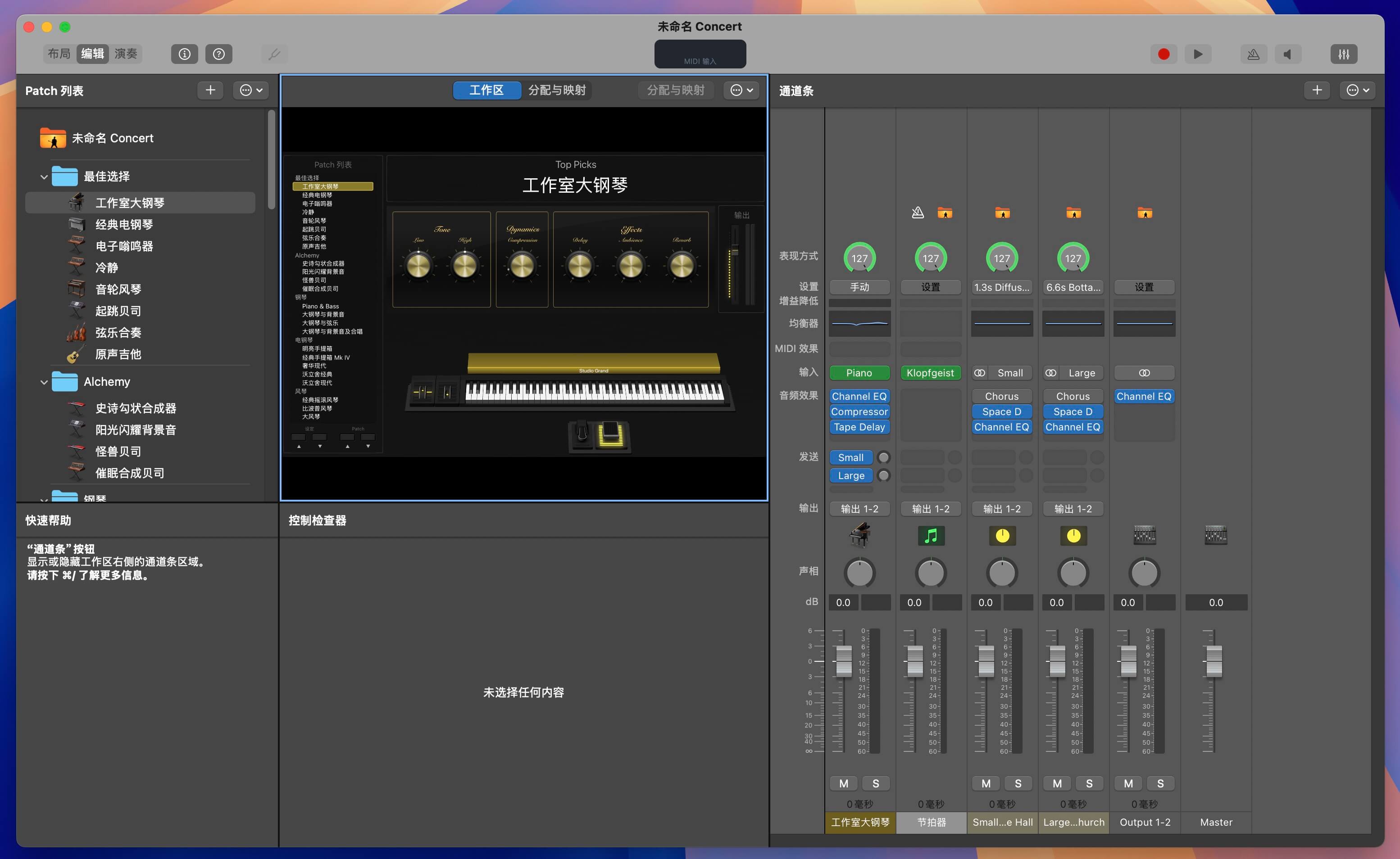Add a new patch with the plus button

[210, 90]
